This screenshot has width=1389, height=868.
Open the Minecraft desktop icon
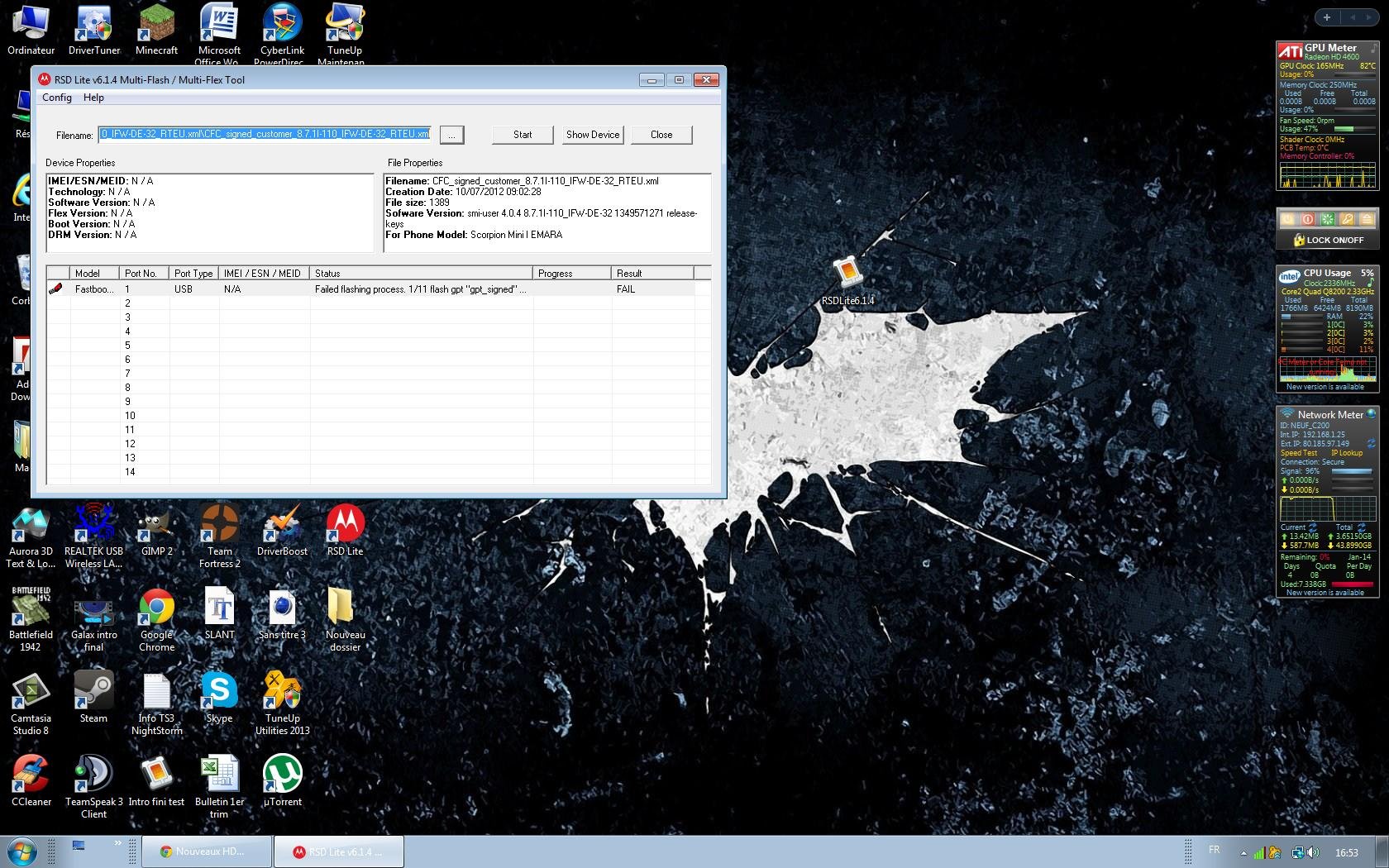[157, 31]
